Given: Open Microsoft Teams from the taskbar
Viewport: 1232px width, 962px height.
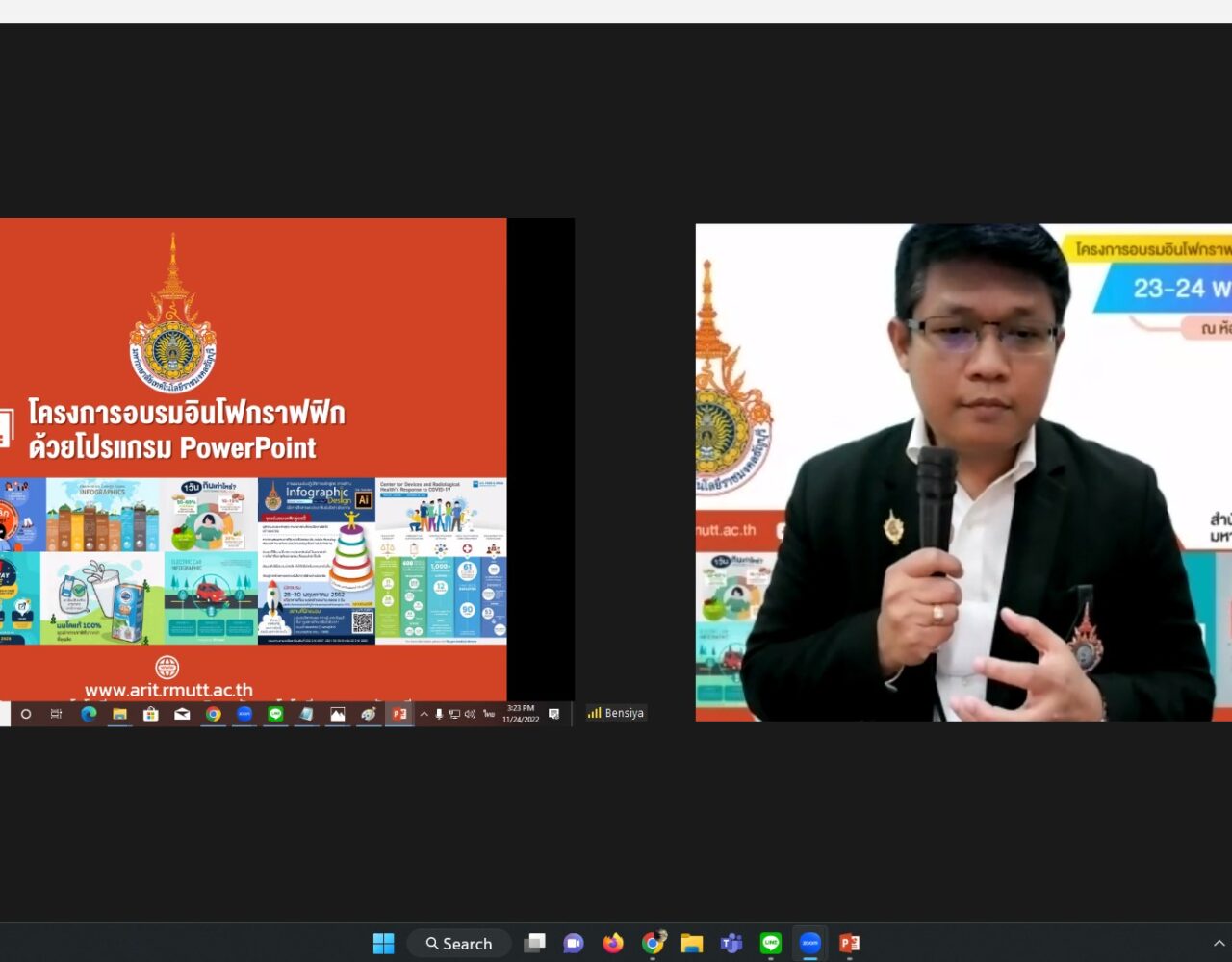Looking at the screenshot, I should point(731,944).
